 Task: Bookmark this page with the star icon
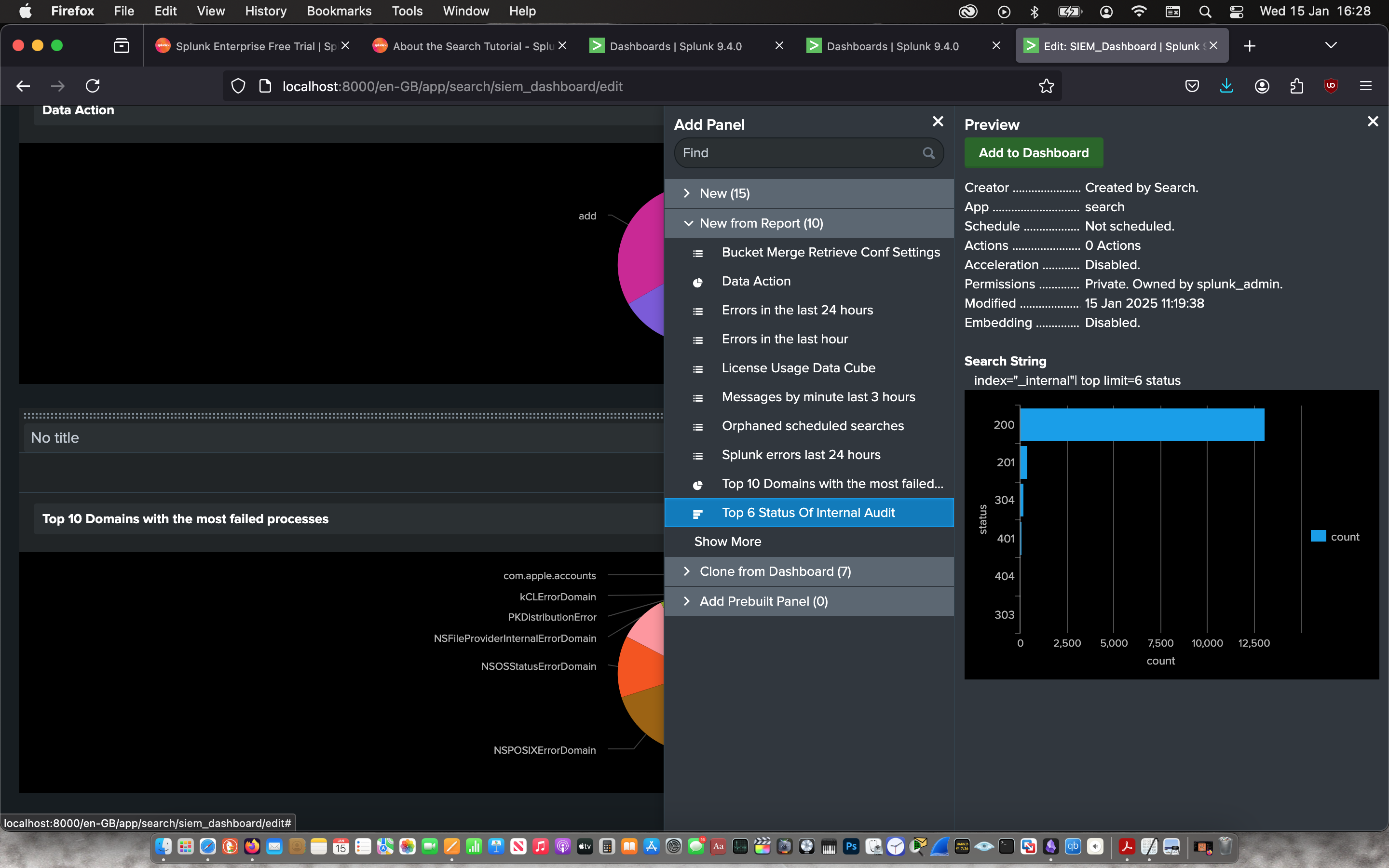1046,86
